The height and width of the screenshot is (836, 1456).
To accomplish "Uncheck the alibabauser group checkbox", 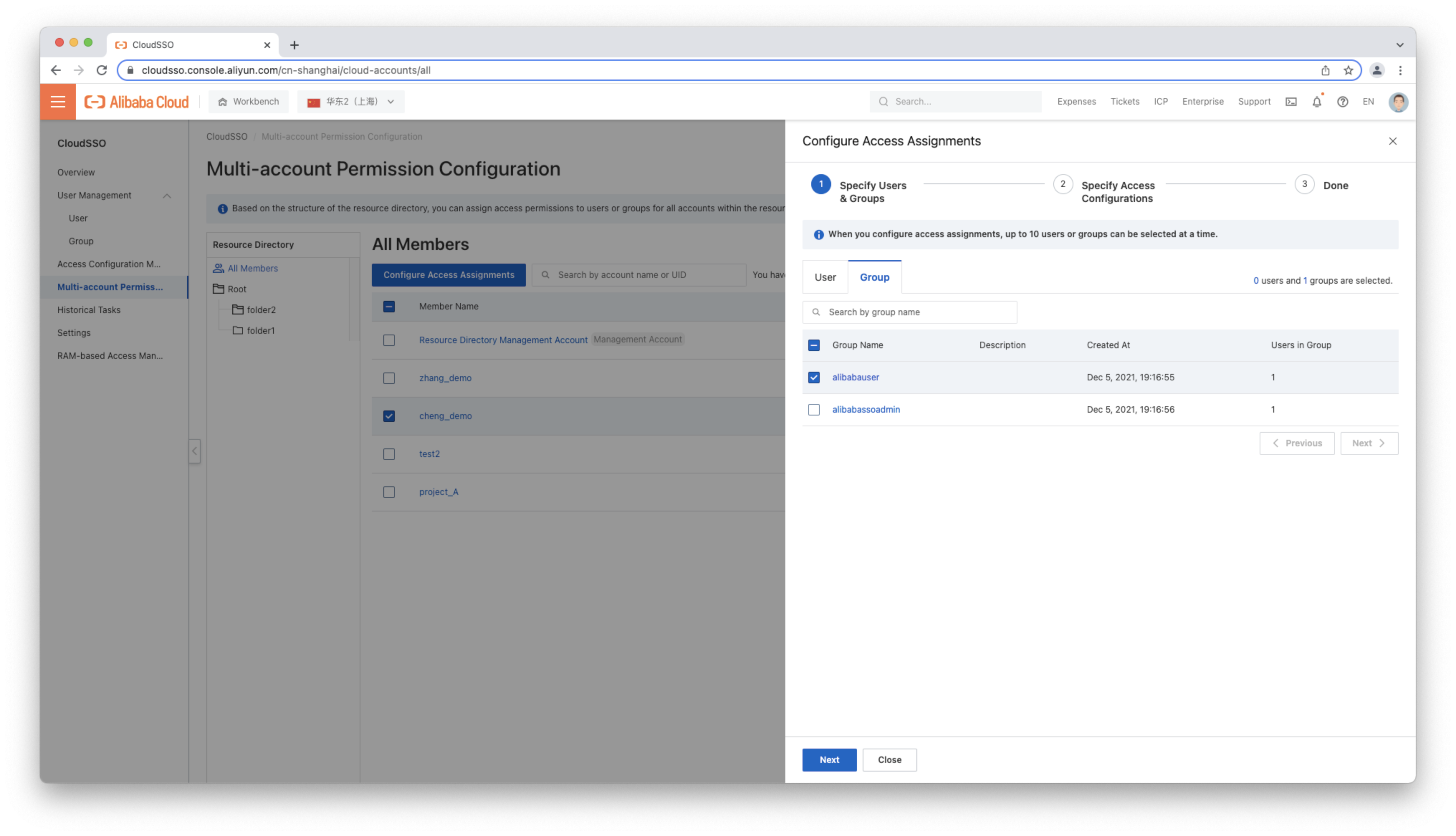I will tap(814, 377).
